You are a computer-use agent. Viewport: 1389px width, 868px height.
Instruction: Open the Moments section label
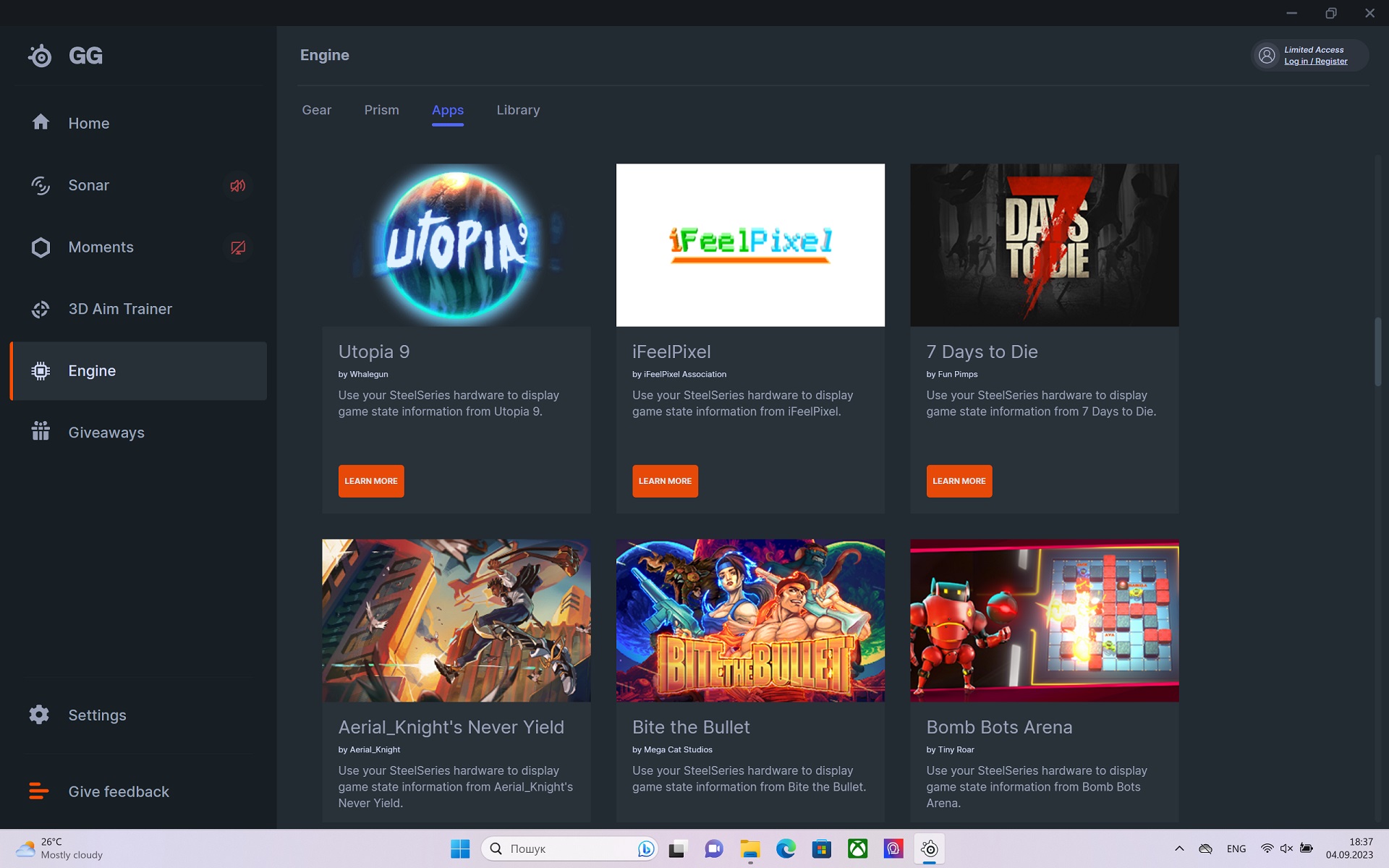pyautogui.click(x=101, y=247)
